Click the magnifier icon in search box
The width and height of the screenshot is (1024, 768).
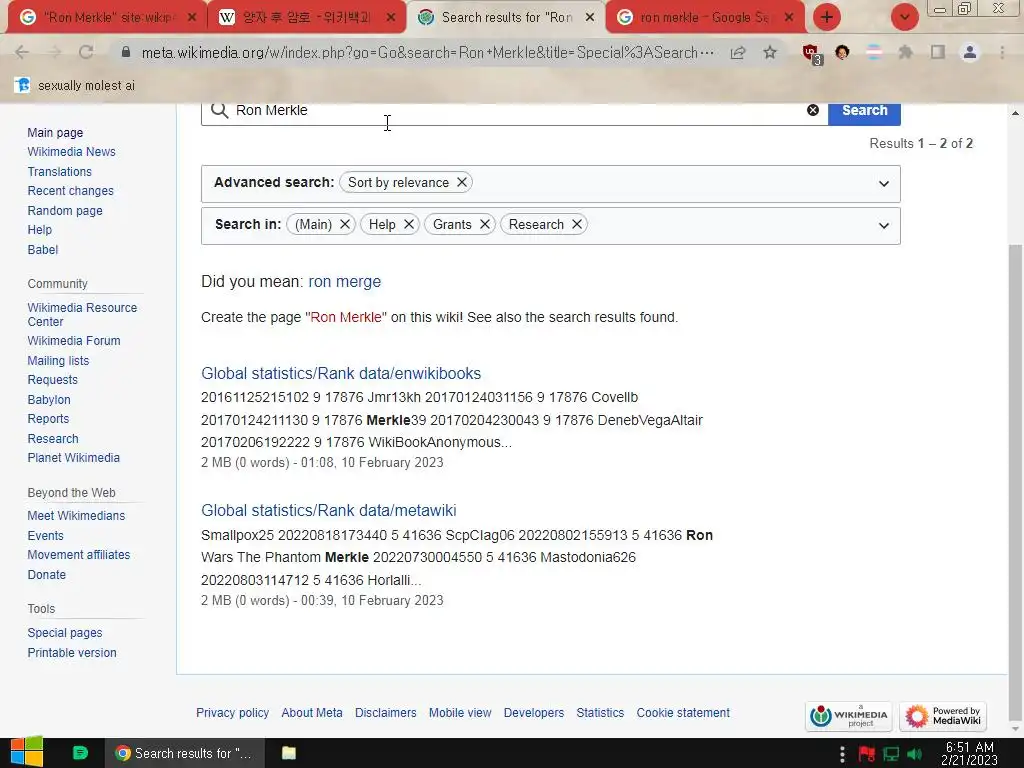click(x=219, y=110)
